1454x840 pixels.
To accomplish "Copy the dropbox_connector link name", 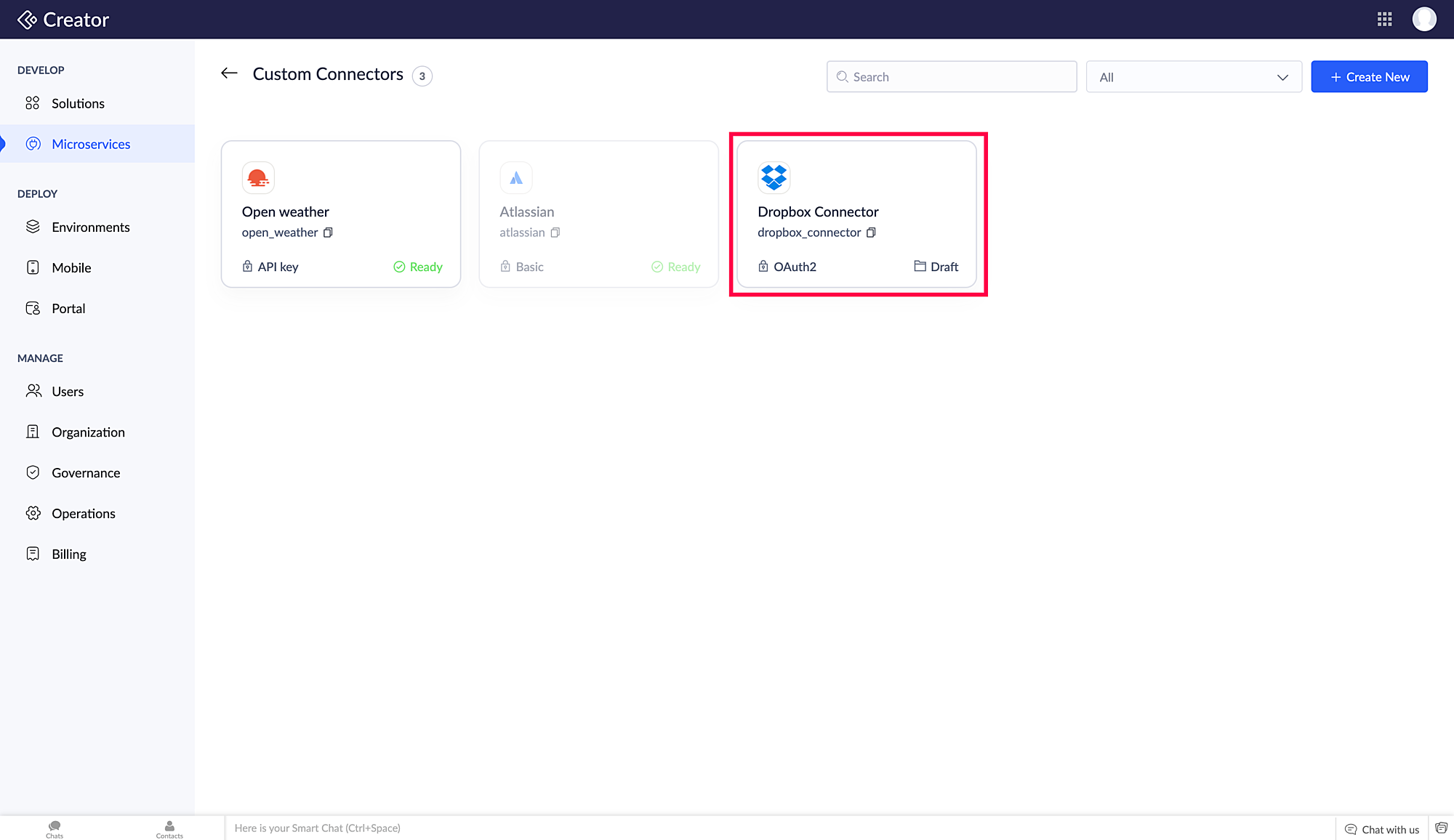I will pos(871,233).
